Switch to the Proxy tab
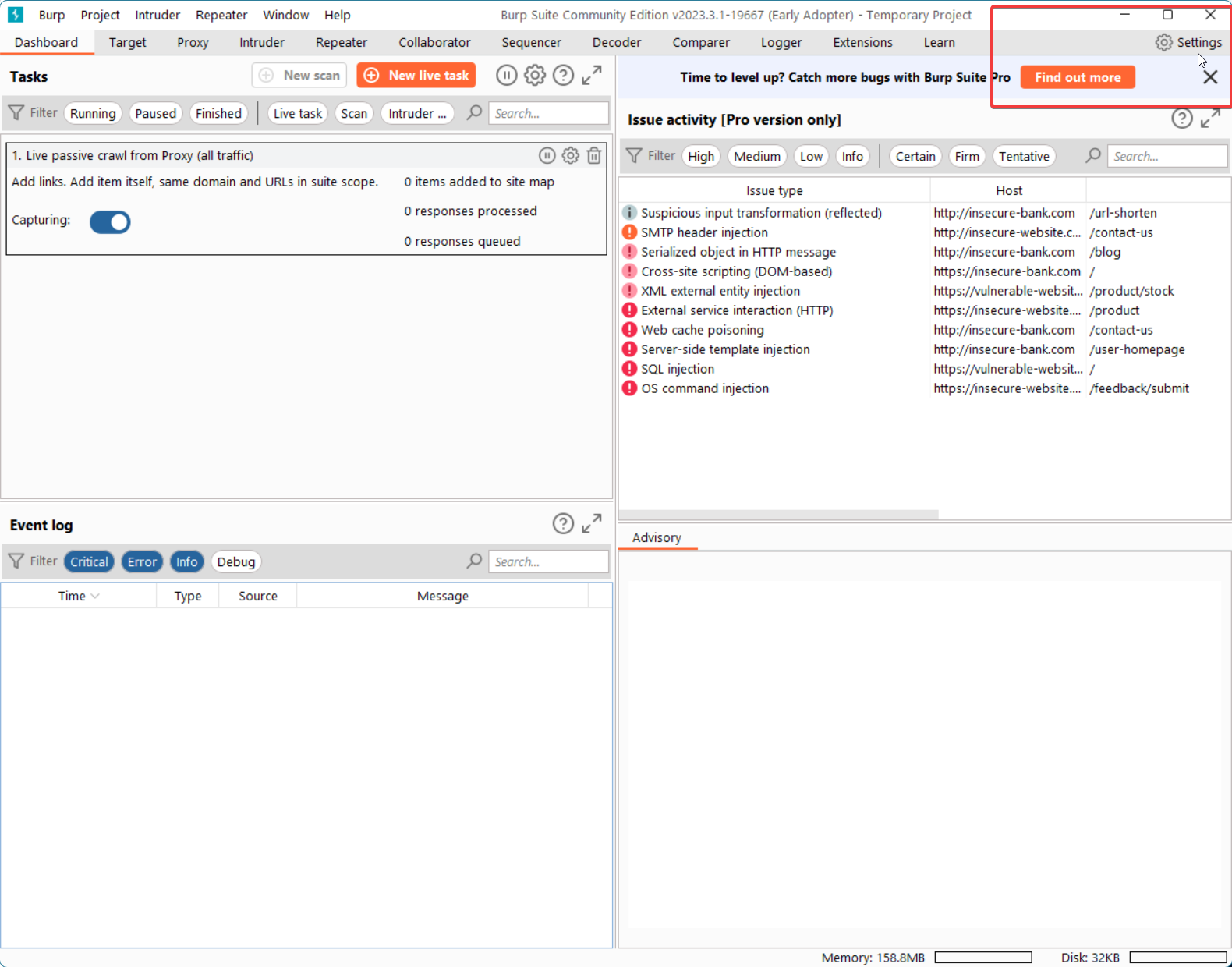Image resolution: width=1232 pixels, height=967 pixels. (193, 42)
